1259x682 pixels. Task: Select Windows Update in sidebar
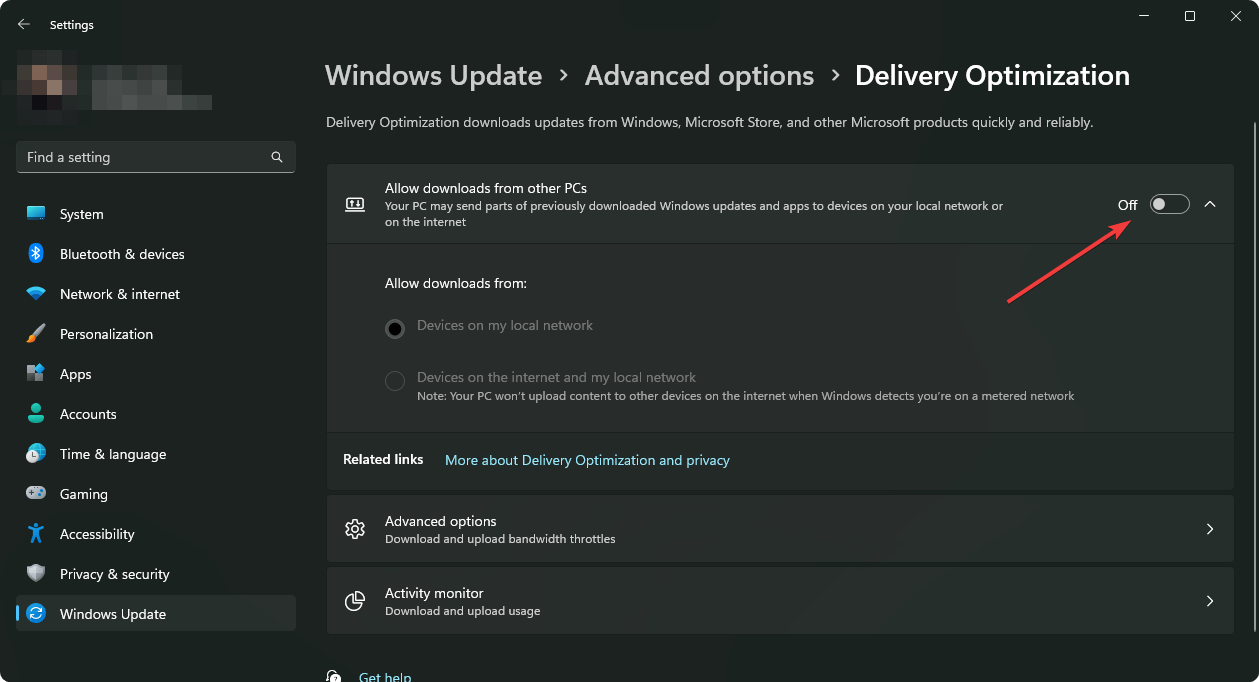156,614
